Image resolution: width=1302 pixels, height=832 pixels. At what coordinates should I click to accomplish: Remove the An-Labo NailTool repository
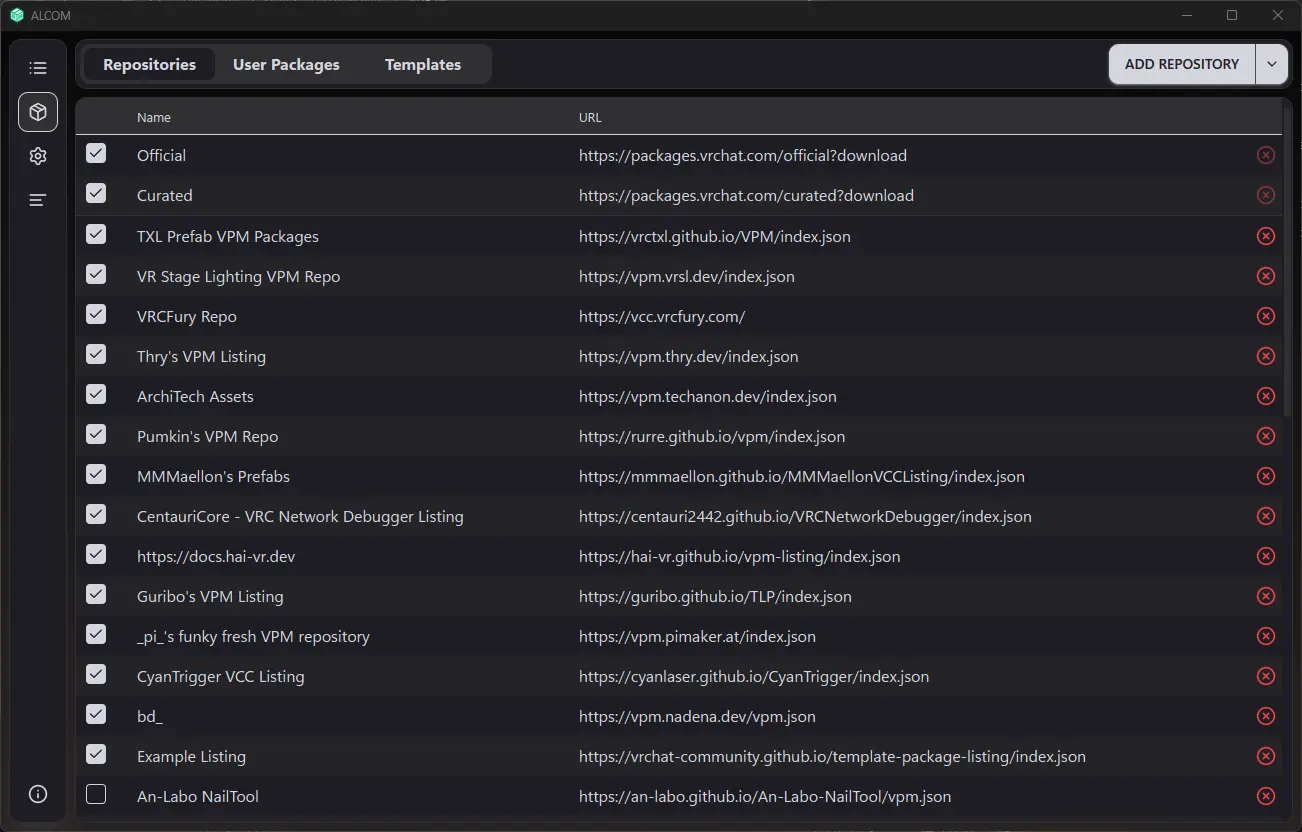(x=1265, y=796)
